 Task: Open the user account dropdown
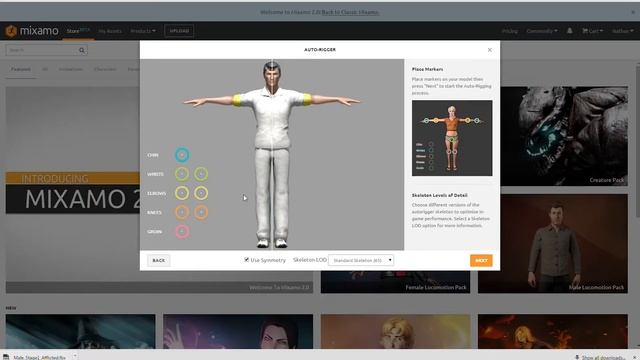click(x=622, y=31)
